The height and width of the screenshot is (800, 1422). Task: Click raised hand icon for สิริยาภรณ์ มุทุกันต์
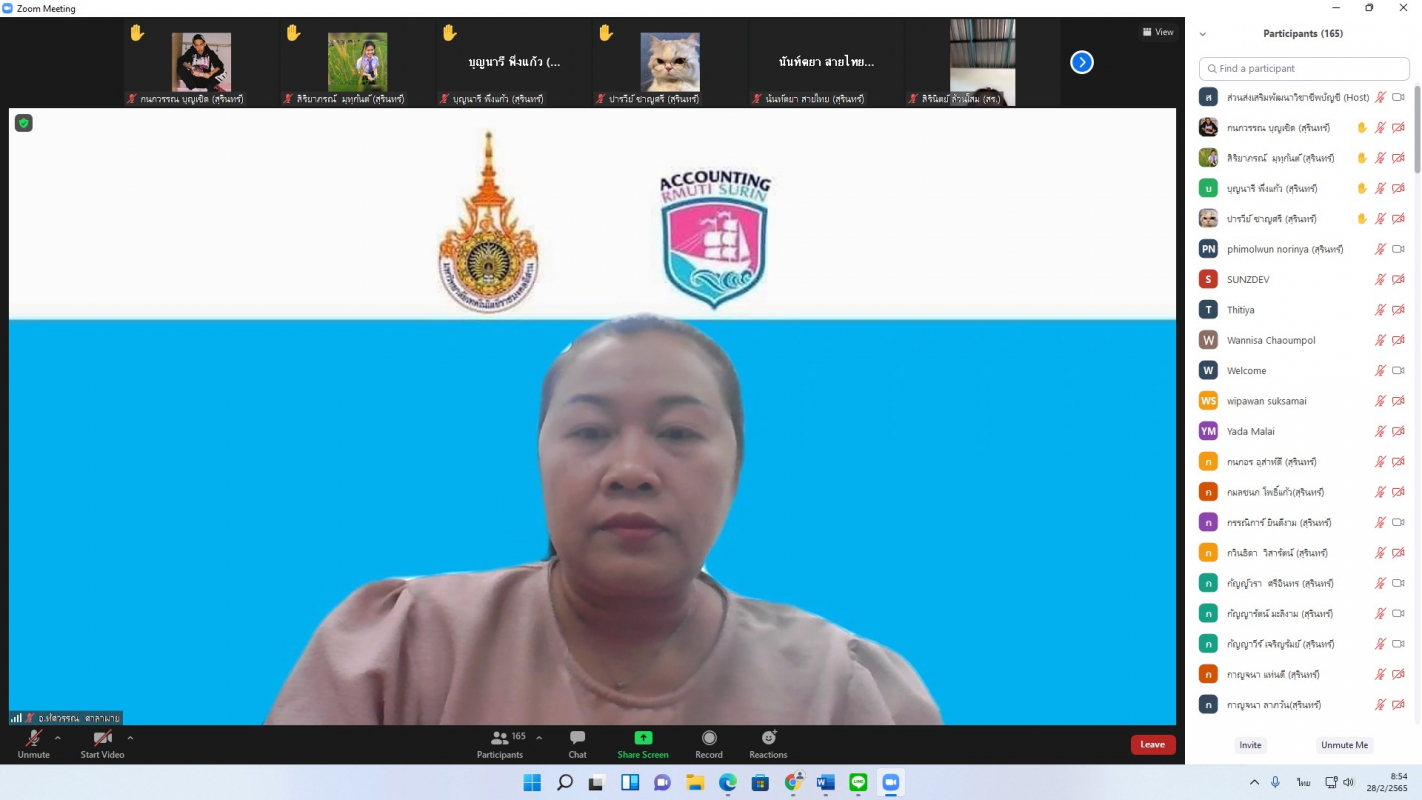[x=1361, y=158]
